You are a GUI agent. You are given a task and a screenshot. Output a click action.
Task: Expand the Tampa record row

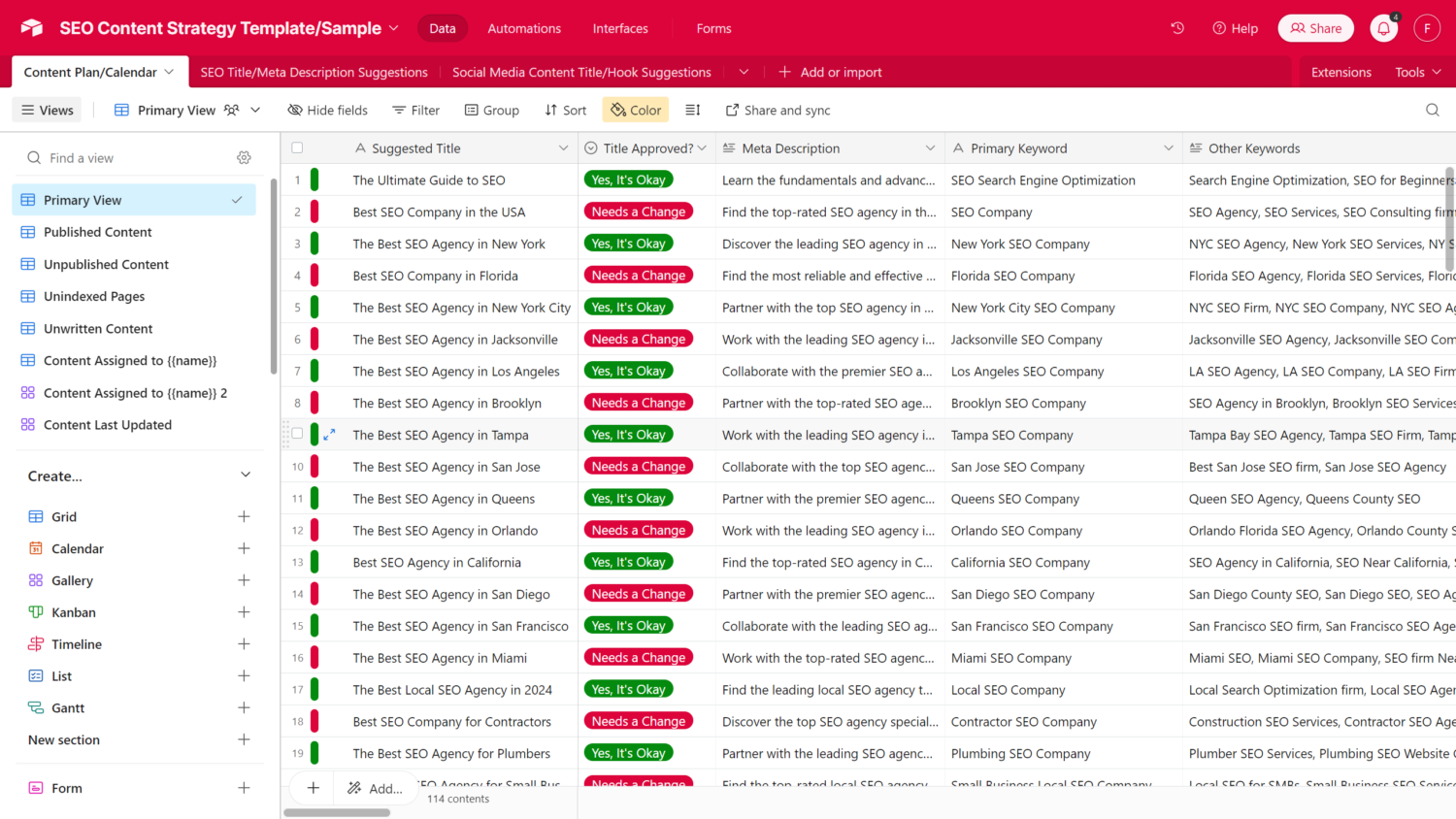coord(329,435)
